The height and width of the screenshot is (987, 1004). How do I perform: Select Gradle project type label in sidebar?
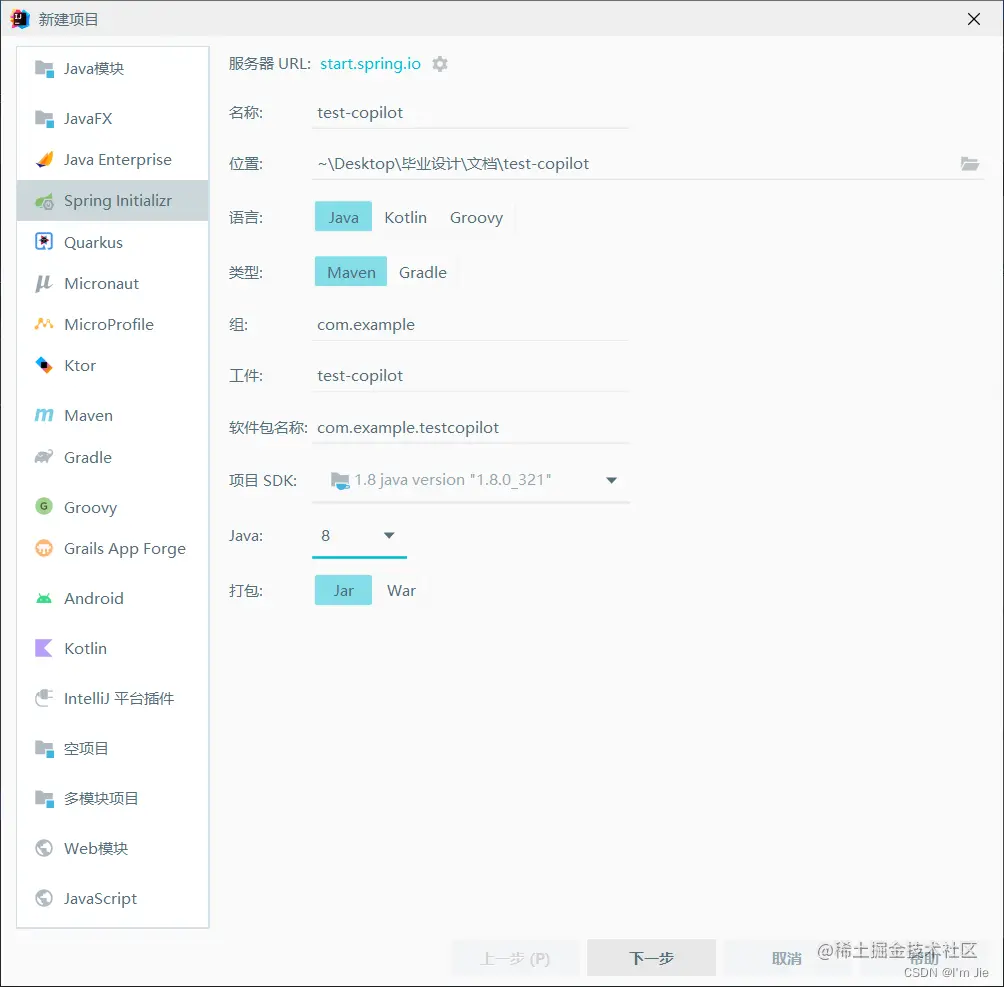(88, 457)
